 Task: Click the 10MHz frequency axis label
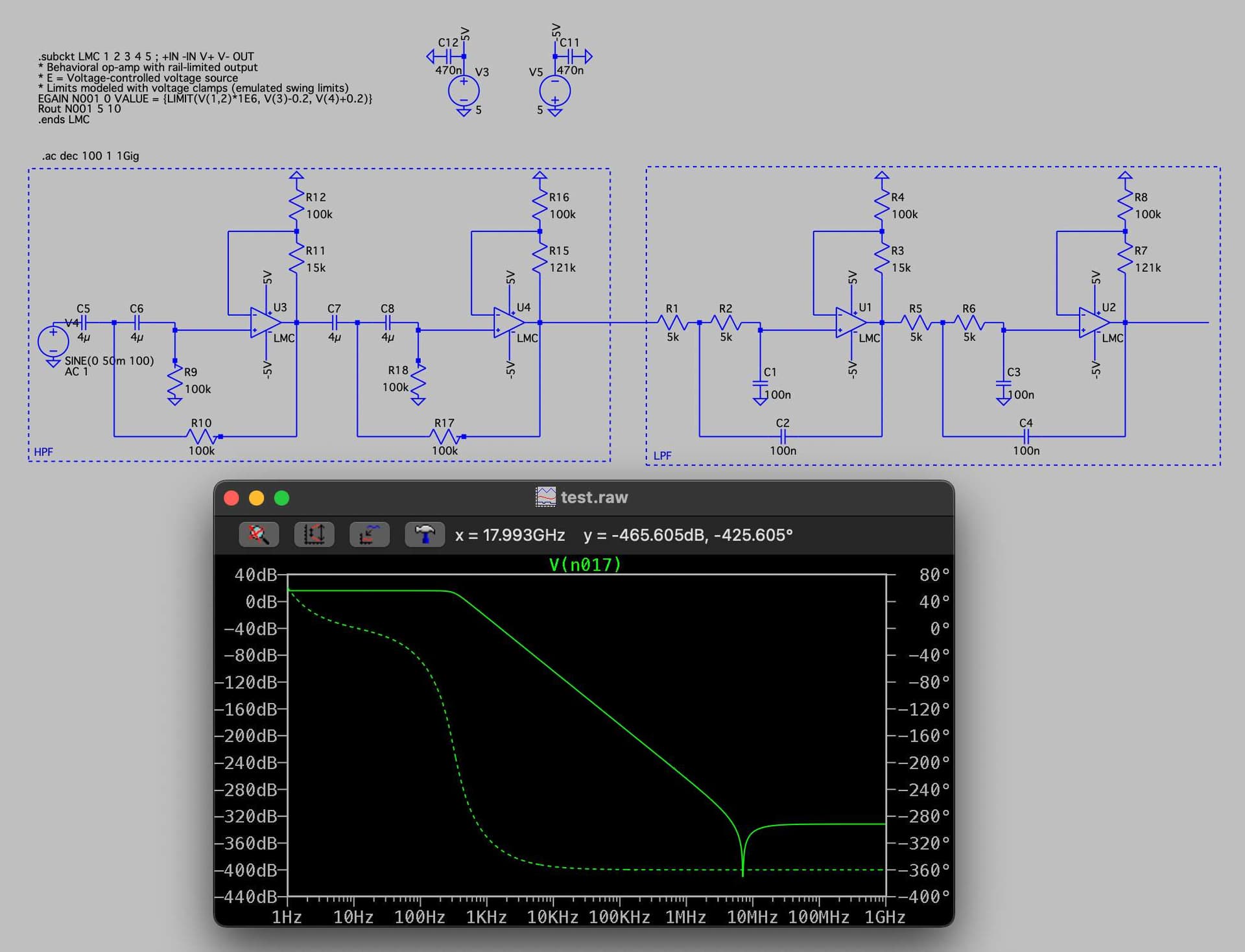pos(752,917)
